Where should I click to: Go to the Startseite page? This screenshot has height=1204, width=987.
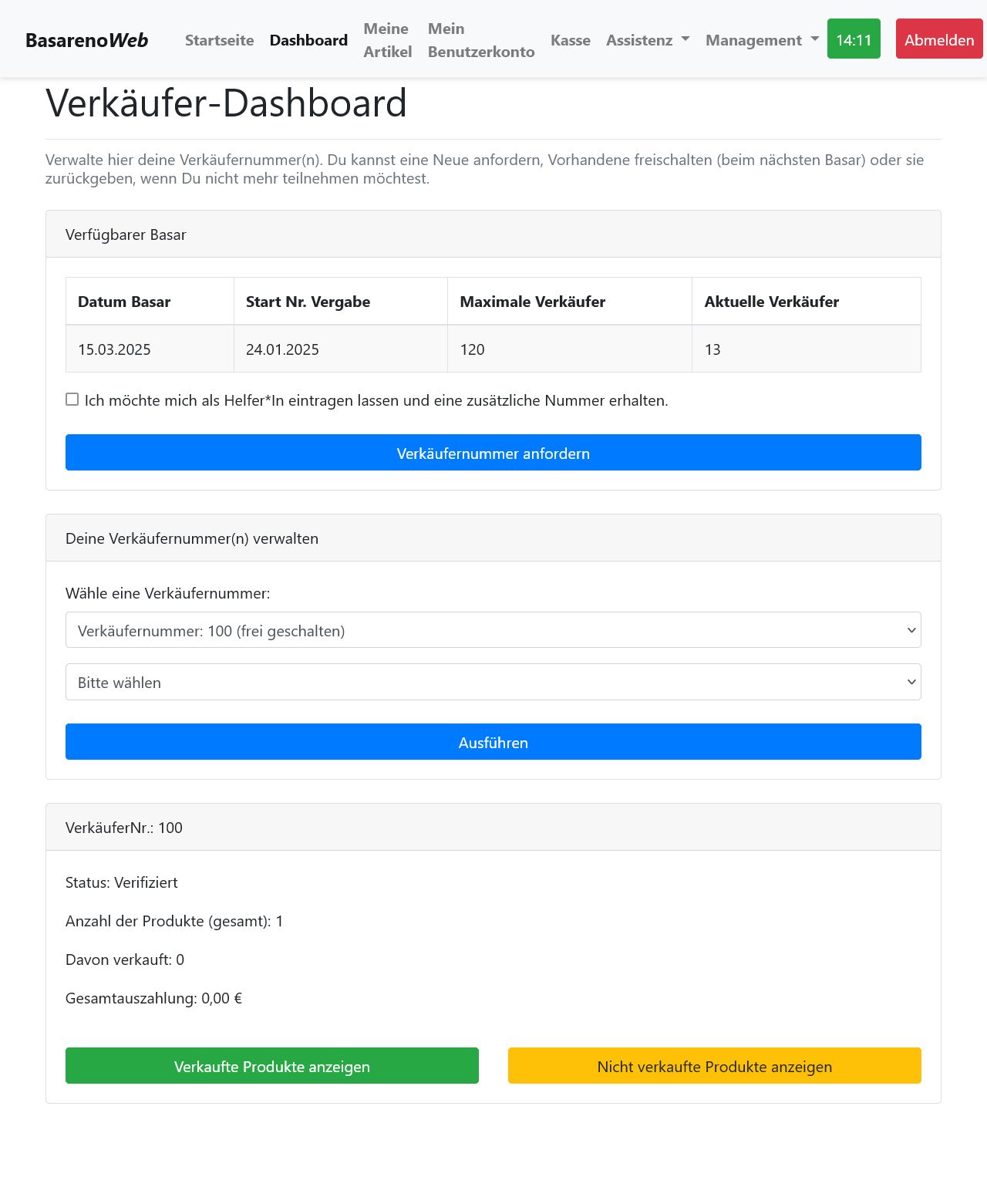click(x=219, y=40)
